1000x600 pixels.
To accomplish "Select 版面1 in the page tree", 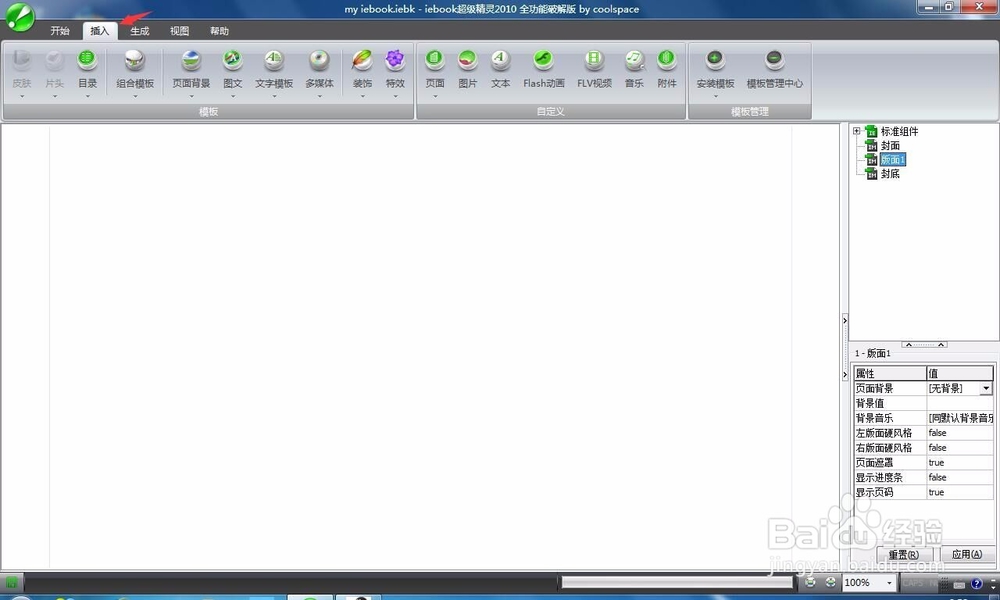I will 893,159.
